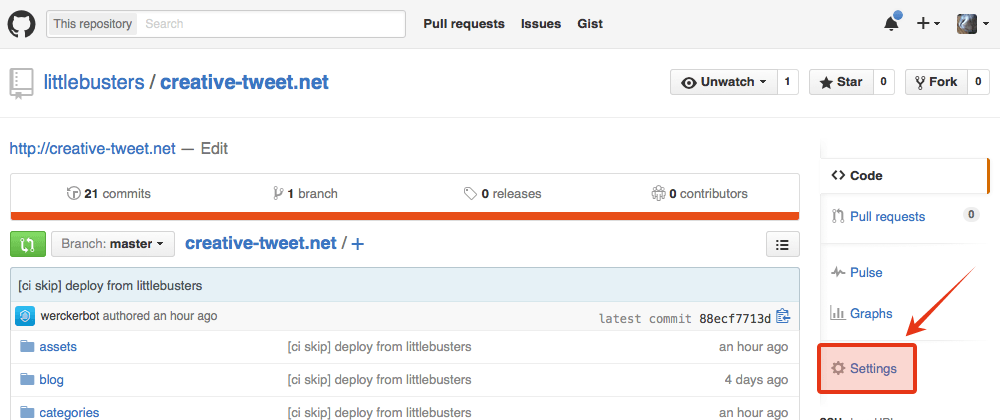The height and width of the screenshot is (420, 1000).
Task: Select Pull requests in the top navigation
Action: pyautogui.click(x=464, y=23)
